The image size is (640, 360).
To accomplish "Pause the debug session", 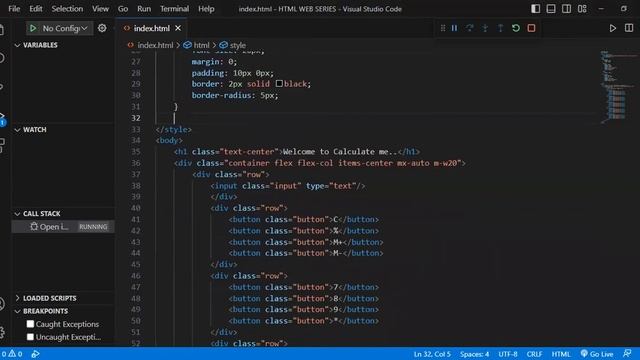I will coord(454,28).
